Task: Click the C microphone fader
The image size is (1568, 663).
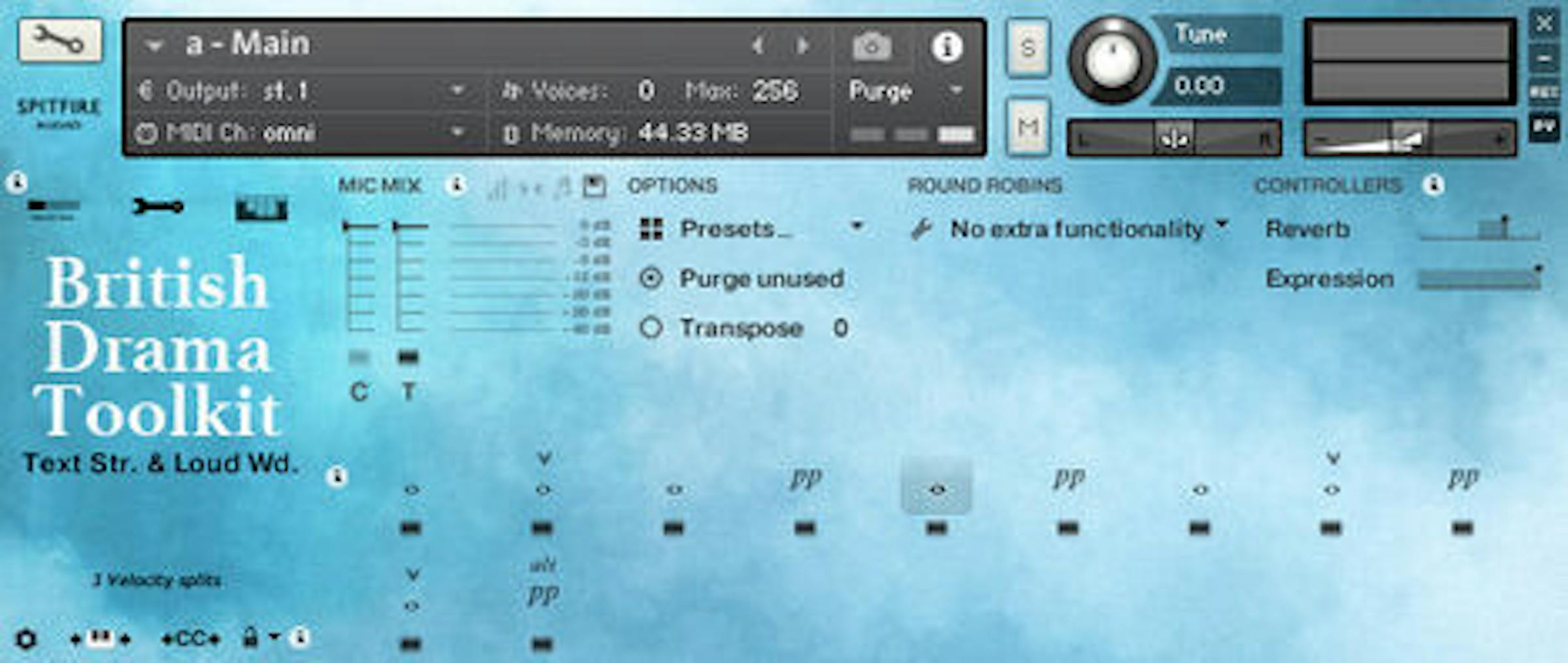Action: coord(360,277)
